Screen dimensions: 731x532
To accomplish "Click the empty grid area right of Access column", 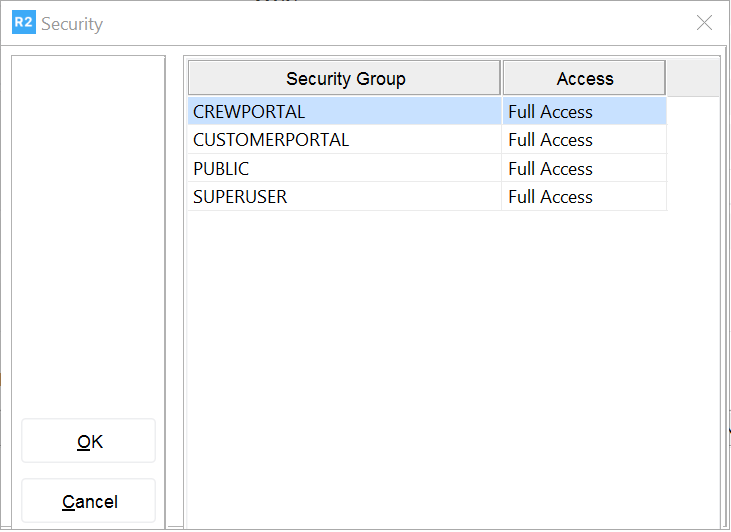I will tap(692, 250).
